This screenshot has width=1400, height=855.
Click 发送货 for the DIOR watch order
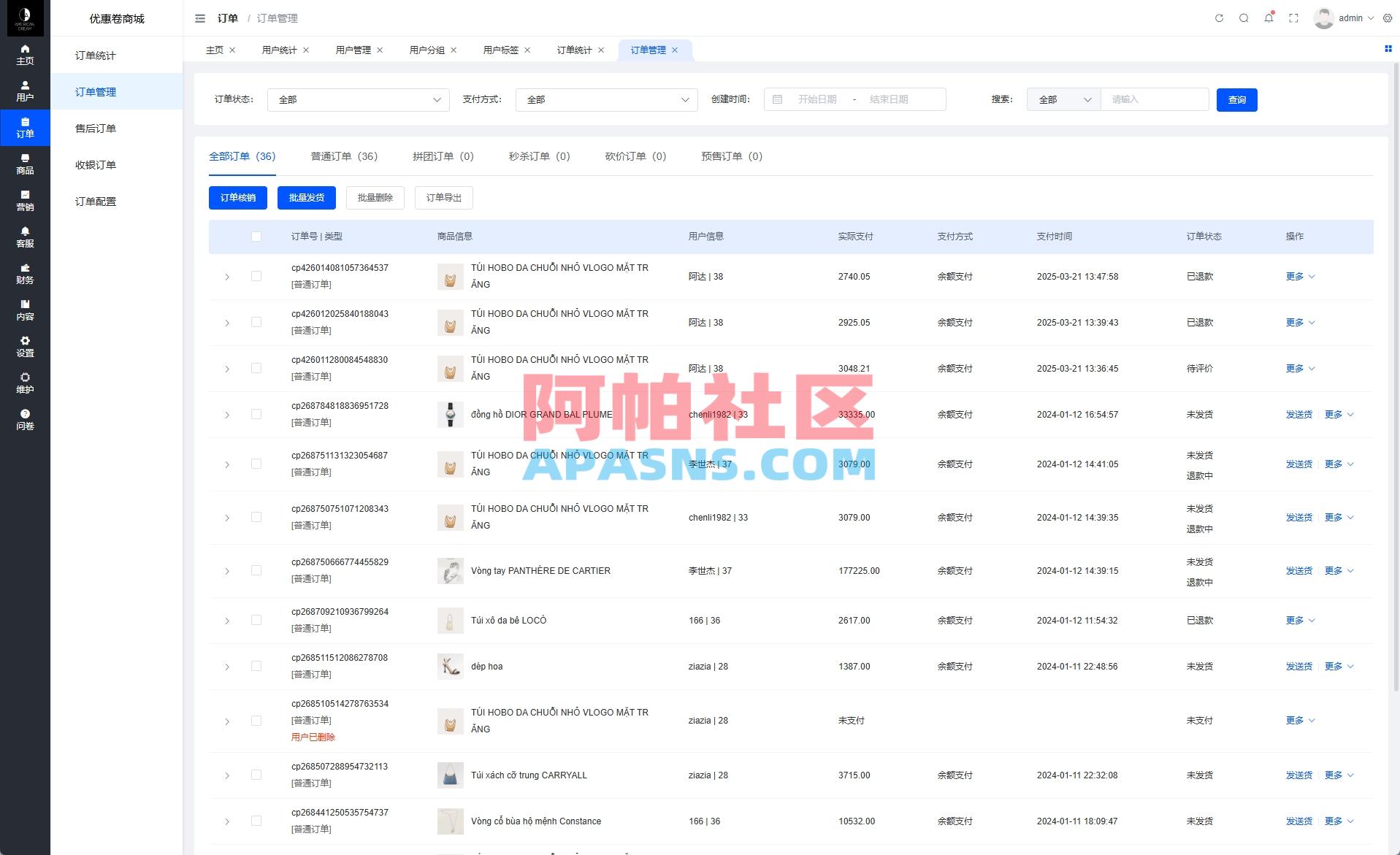1298,414
